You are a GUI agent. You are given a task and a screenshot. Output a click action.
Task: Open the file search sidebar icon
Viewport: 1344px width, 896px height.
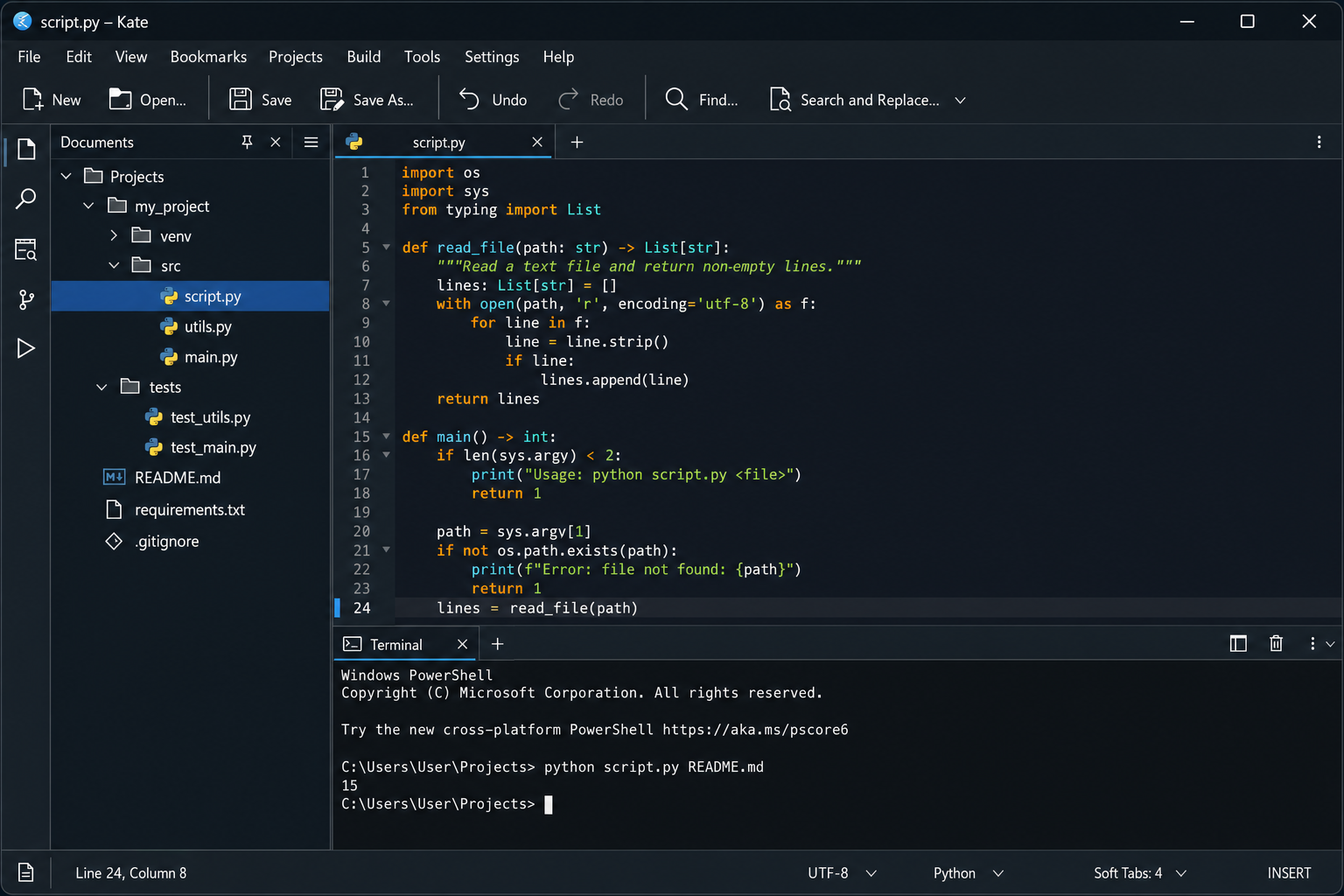point(26,249)
